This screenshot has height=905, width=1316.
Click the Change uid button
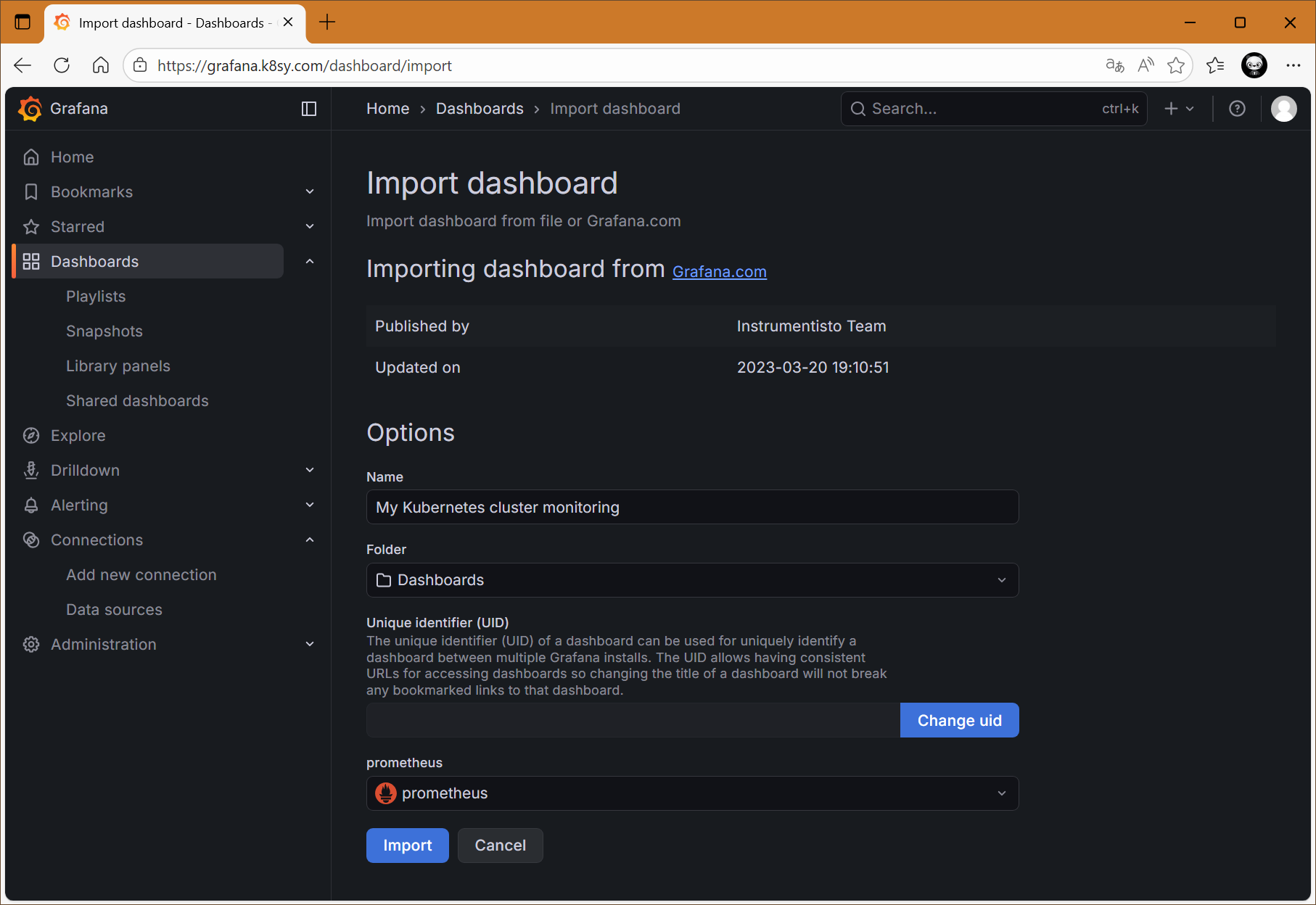tap(959, 721)
